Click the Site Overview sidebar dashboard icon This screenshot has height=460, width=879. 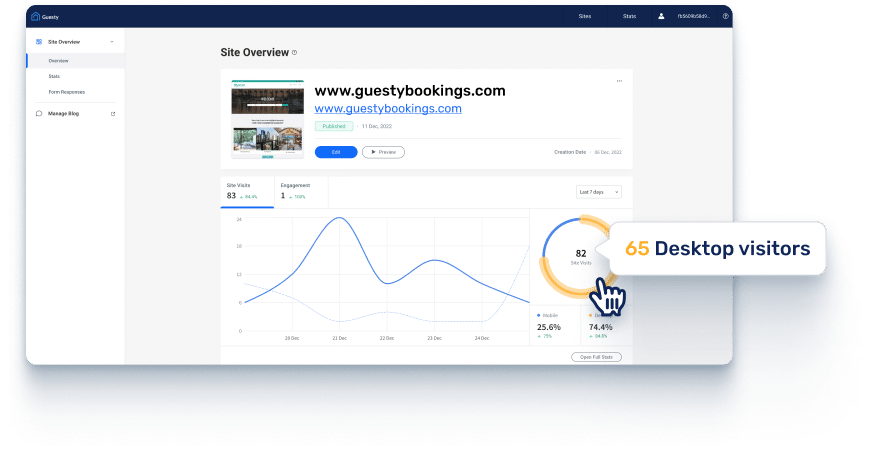tap(39, 41)
